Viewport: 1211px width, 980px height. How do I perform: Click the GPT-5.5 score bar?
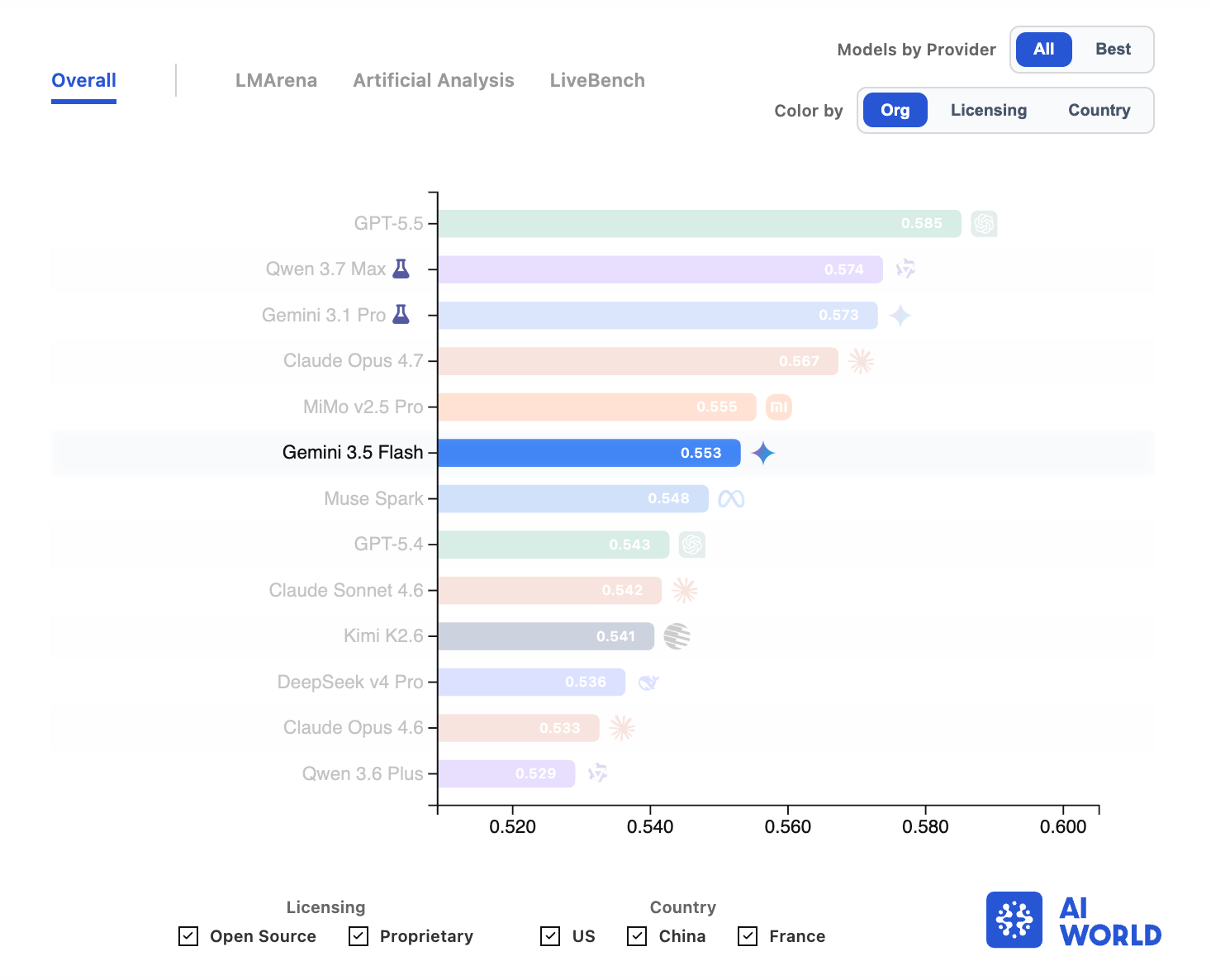coord(700,224)
